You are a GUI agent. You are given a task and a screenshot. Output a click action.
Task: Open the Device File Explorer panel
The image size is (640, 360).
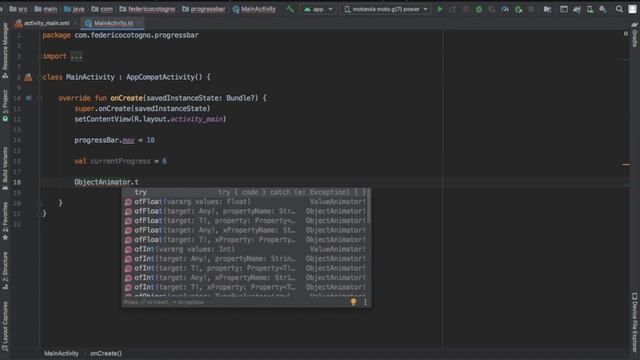pos(635,322)
